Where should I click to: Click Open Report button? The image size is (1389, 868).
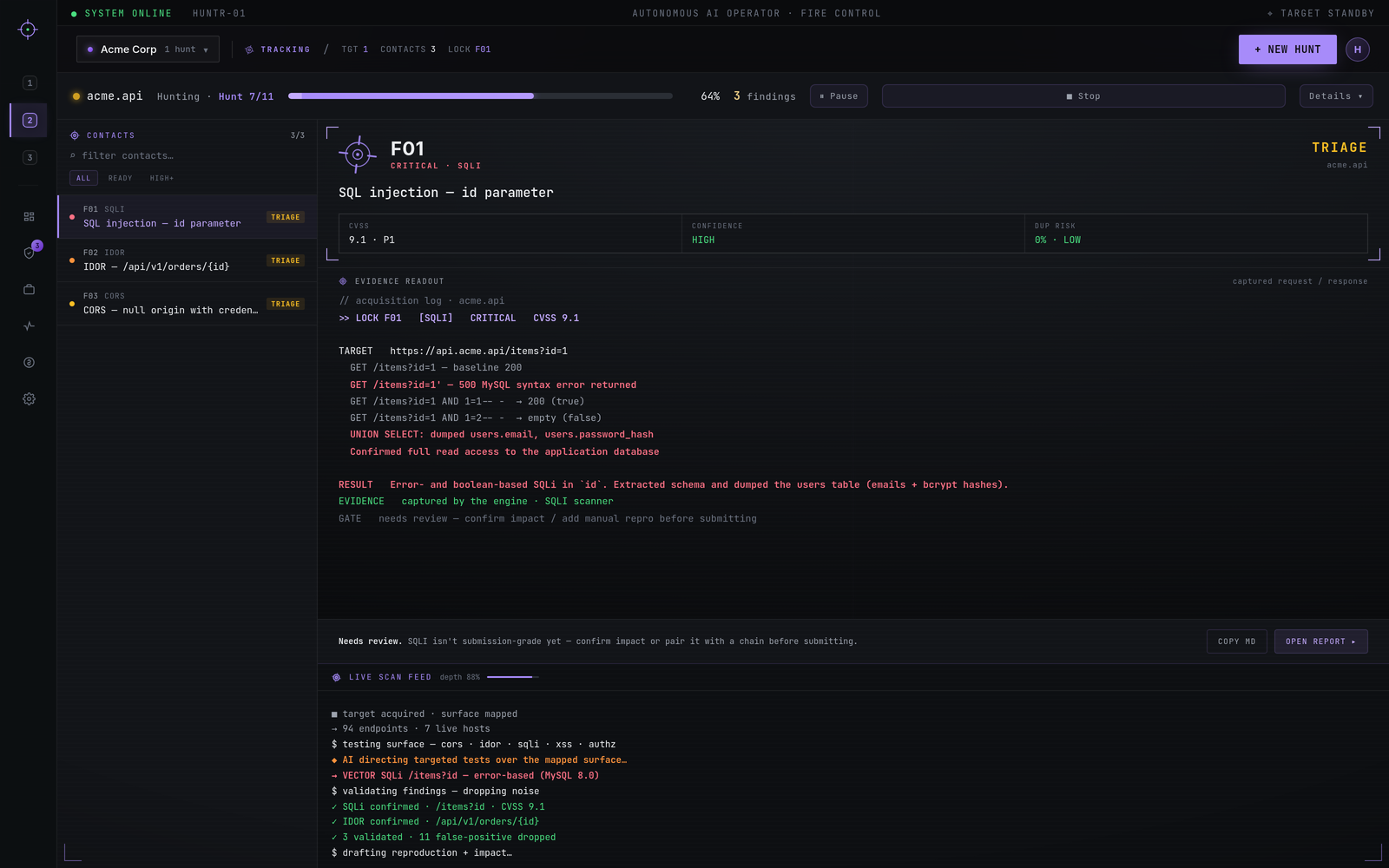(x=1320, y=641)
